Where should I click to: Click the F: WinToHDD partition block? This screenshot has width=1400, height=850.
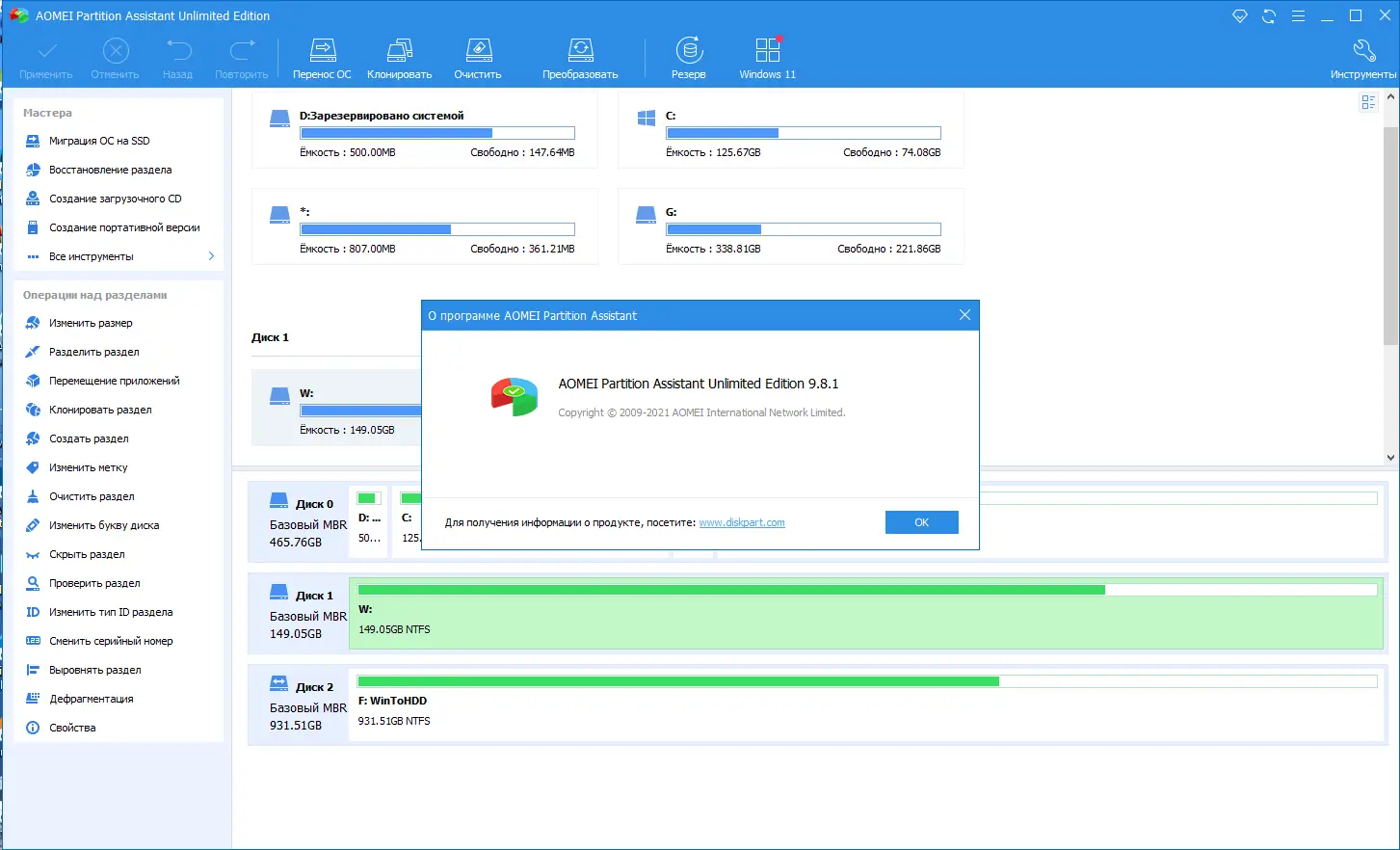867,704
